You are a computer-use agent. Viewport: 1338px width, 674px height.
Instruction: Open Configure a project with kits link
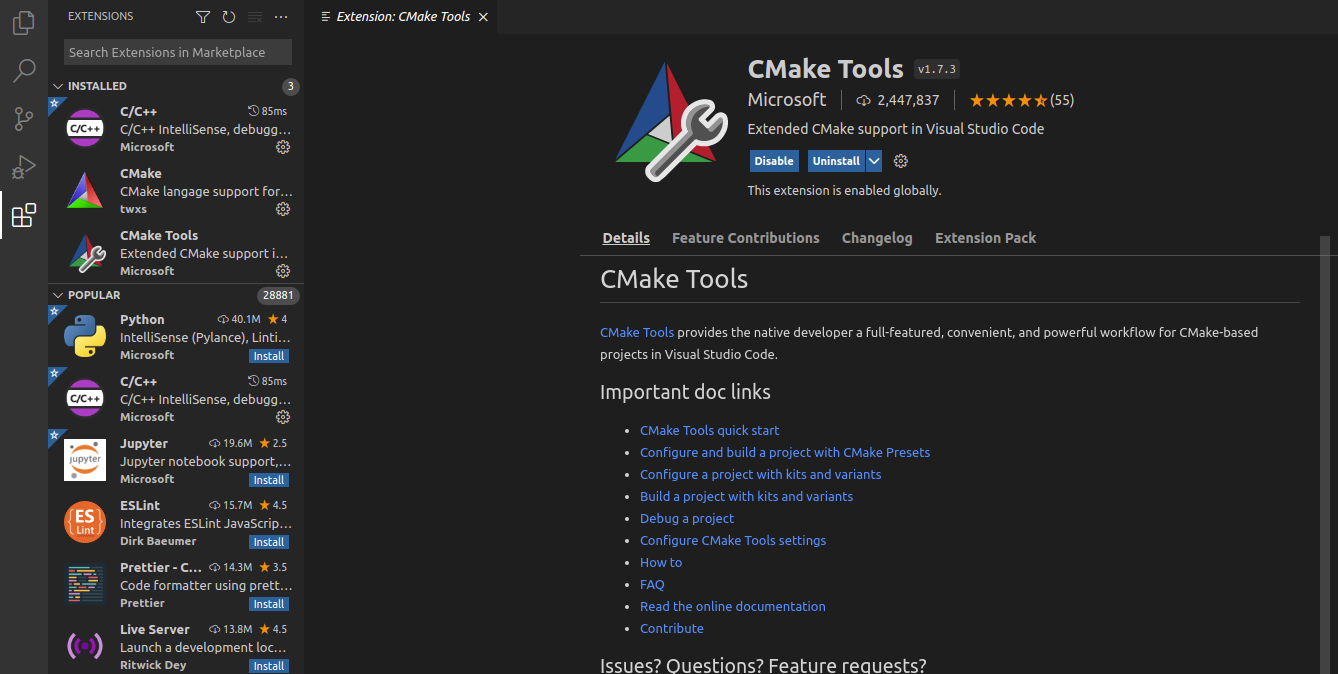click(761, 474)
